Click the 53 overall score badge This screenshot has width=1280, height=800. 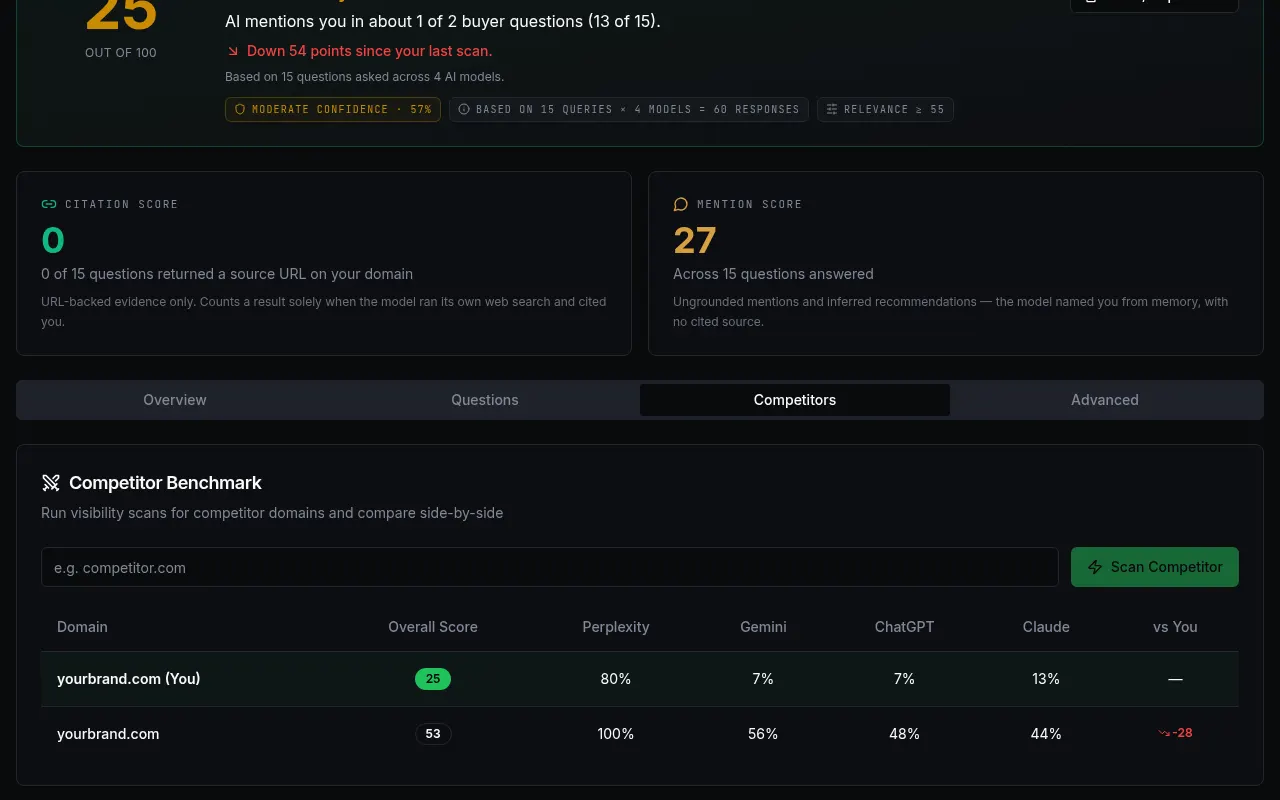coord(433,734)
